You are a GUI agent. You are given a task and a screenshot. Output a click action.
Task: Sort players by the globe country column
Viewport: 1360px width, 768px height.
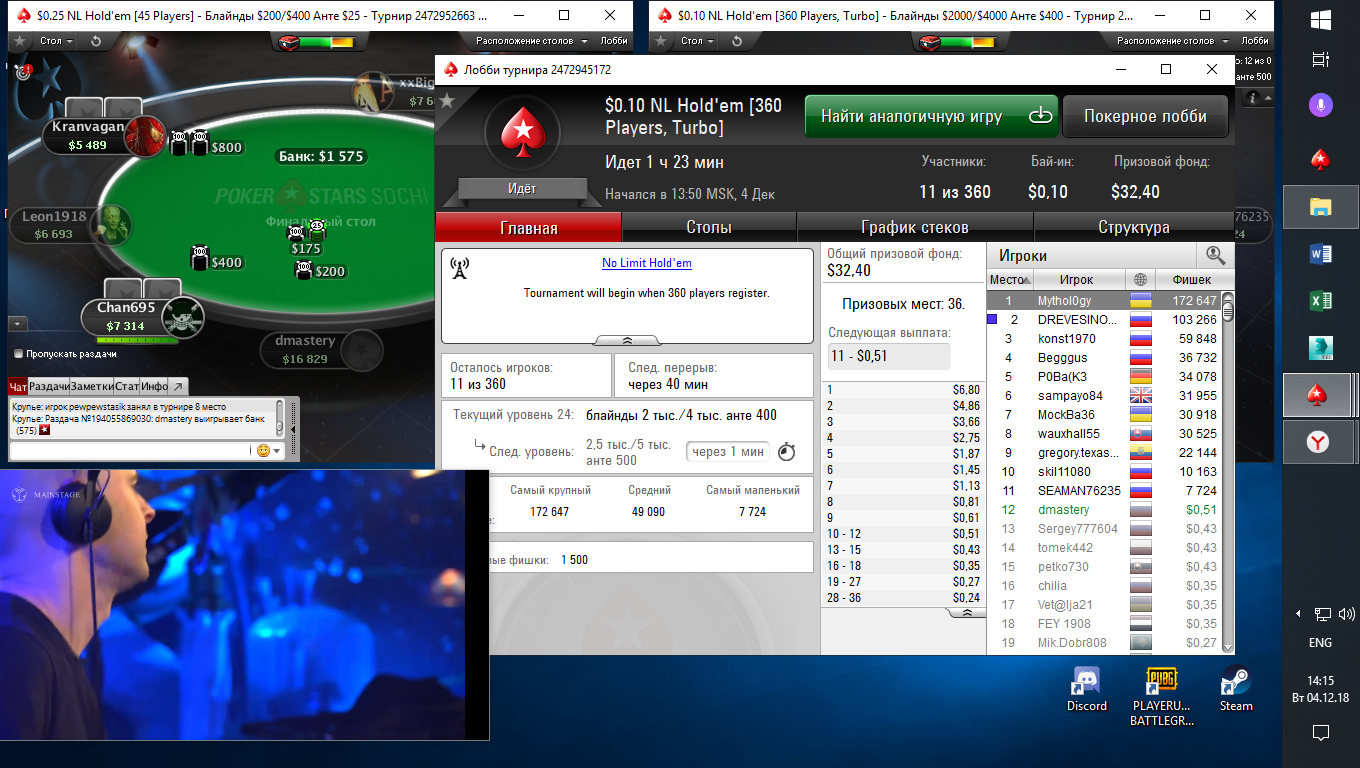click(x=1140, y=280)
